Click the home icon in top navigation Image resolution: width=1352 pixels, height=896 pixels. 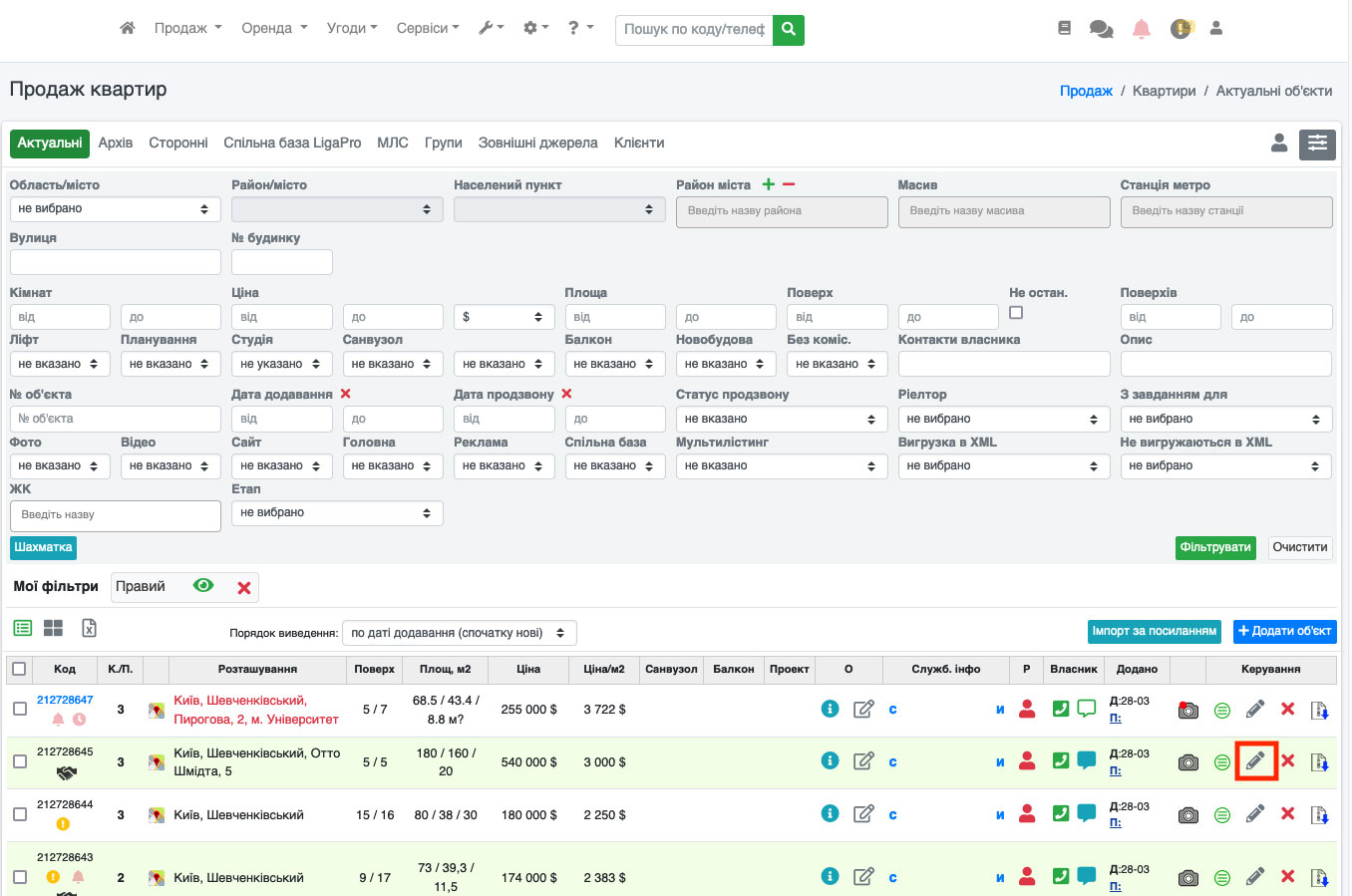pyautogui.click(x=127, y=28)
